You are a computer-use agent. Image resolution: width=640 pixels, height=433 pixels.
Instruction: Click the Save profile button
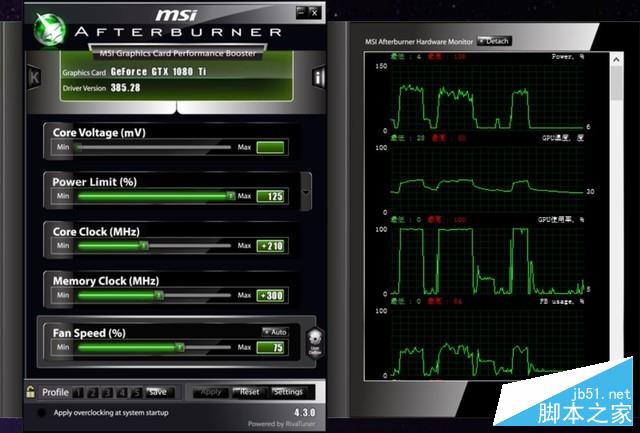click(157, 392)
